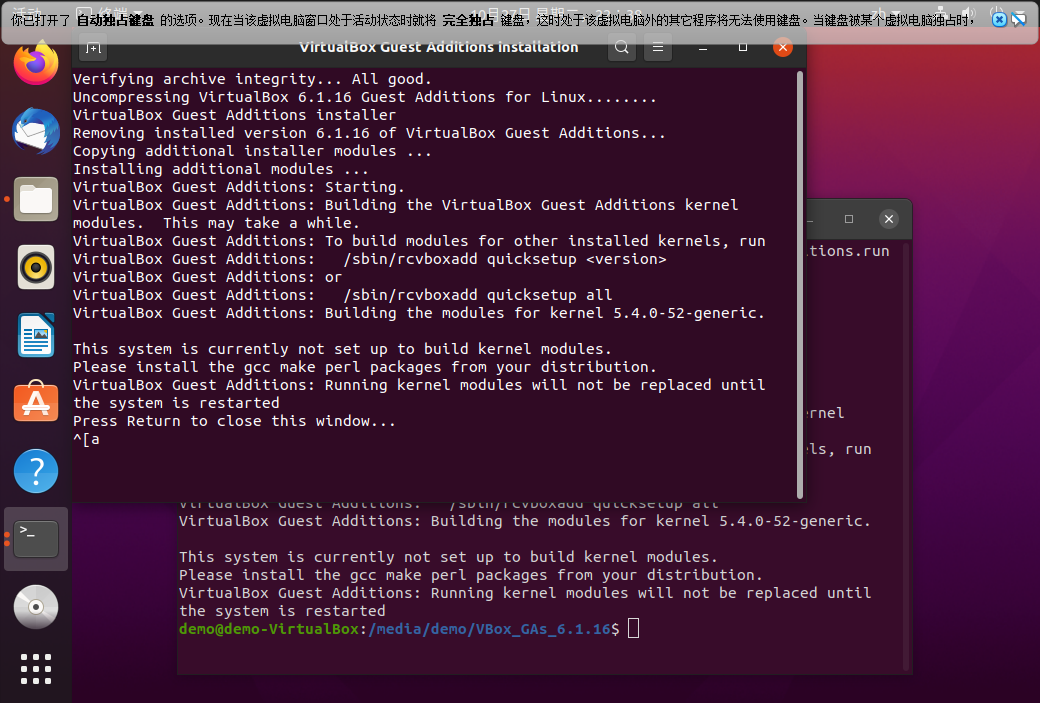Open the hamburger menu of installer terminal
Screen dimensions: 1040x703
658,47
